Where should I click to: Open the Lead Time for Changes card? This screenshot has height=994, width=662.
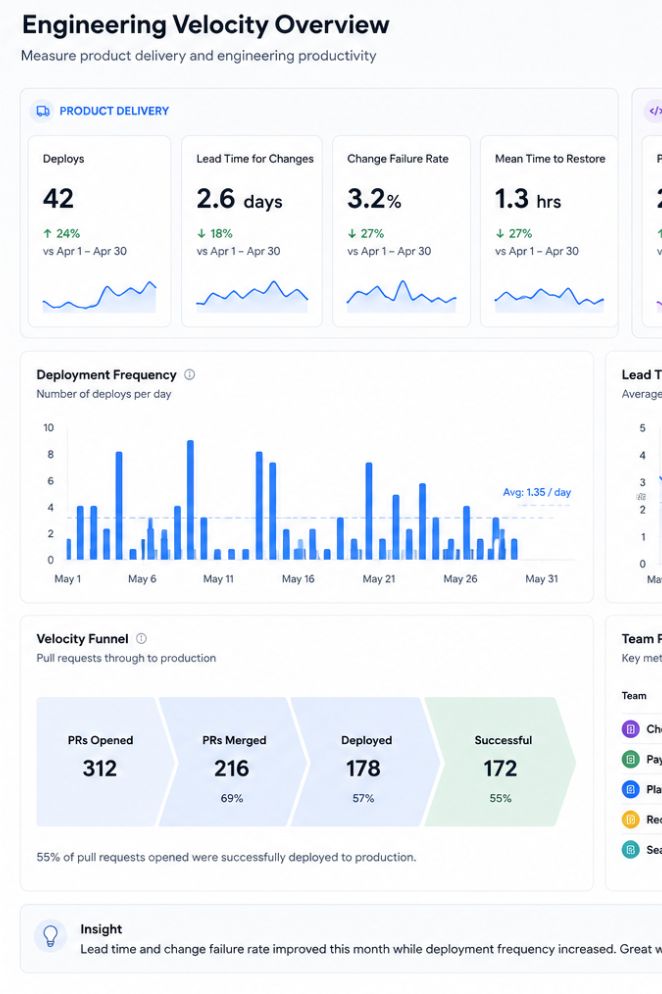click(x=252, y=231)
